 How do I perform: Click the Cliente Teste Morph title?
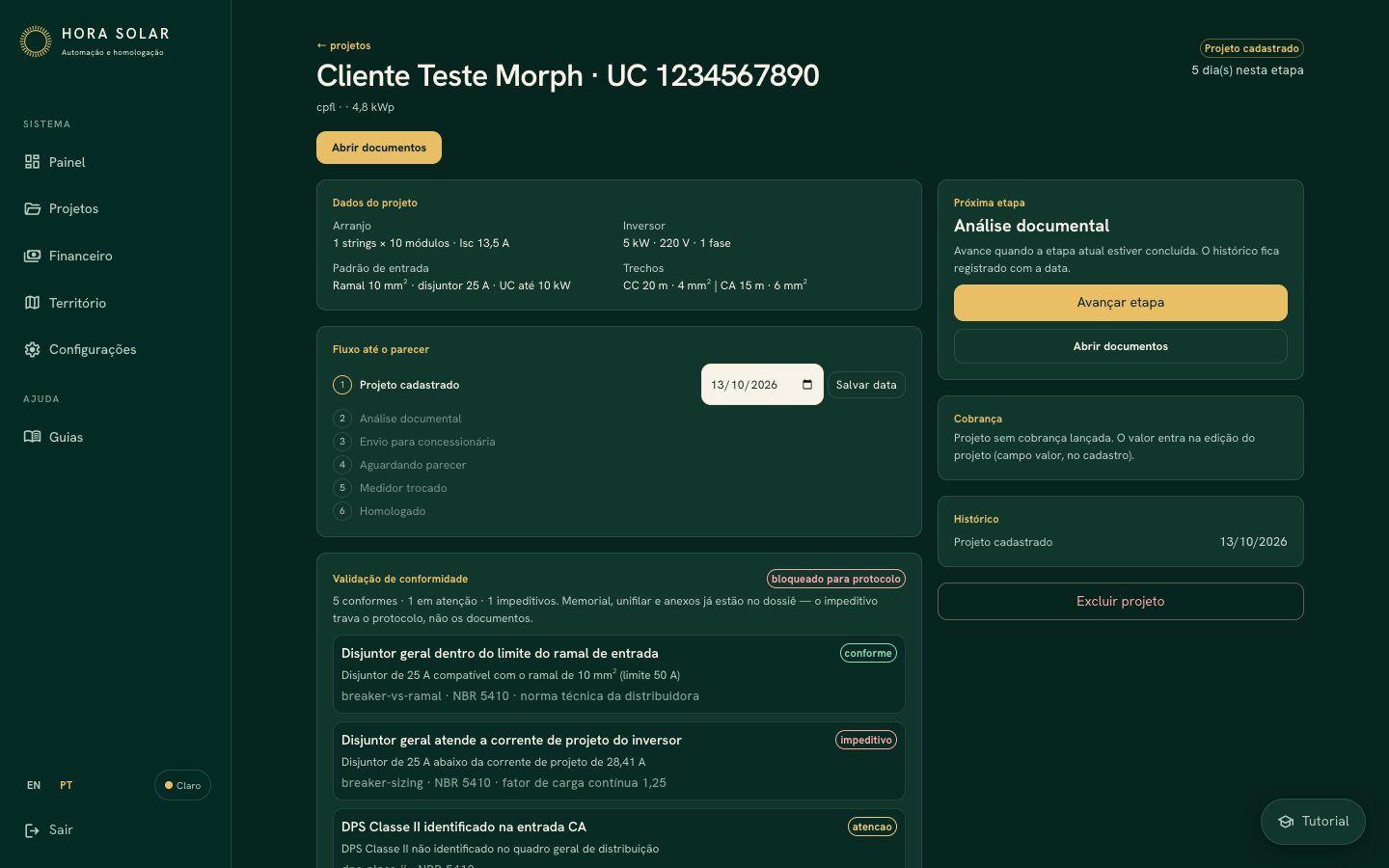pyautogui.click(x=568, y=75)
